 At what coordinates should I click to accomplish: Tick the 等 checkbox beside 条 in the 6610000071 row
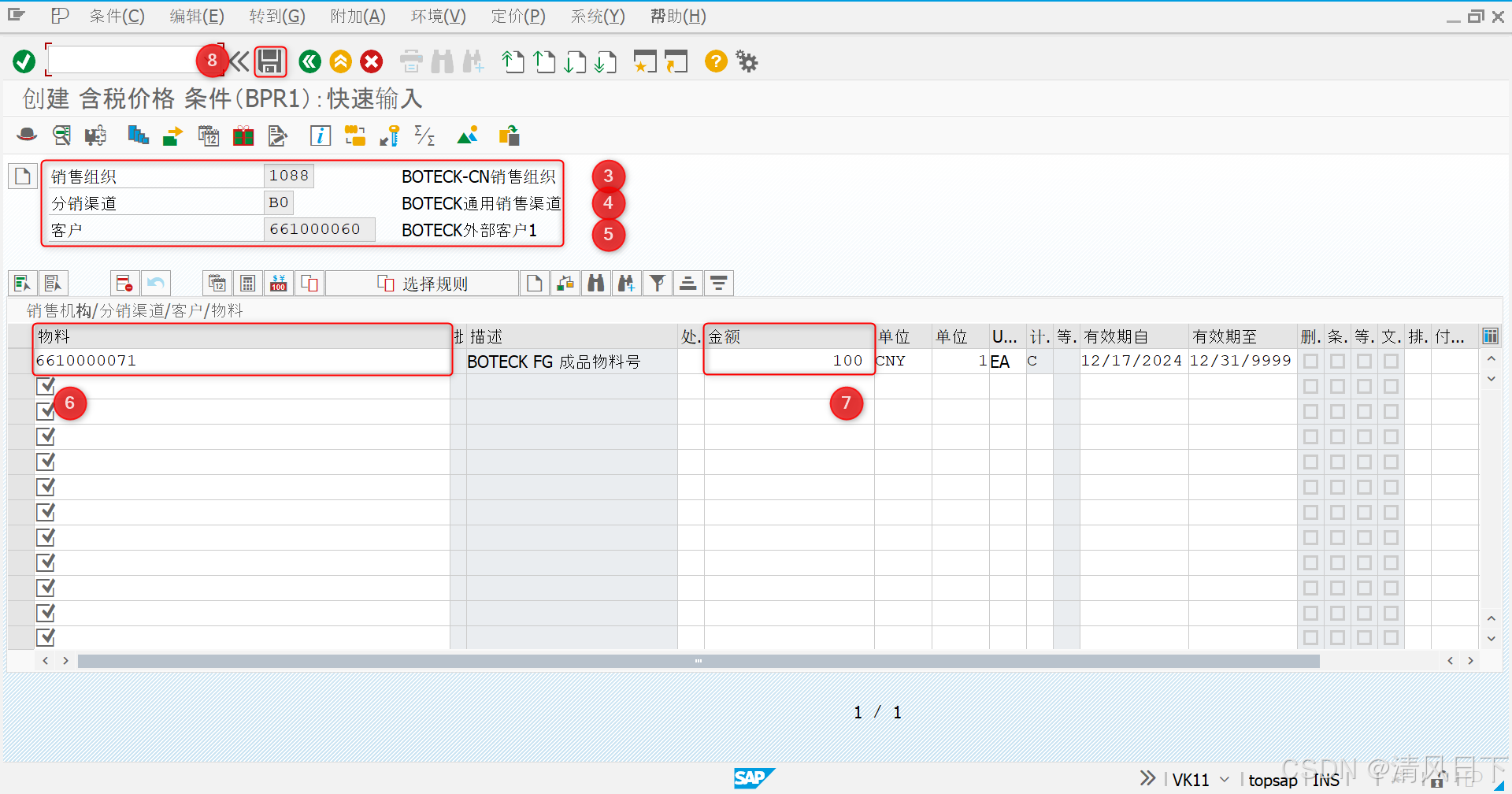1364,361
